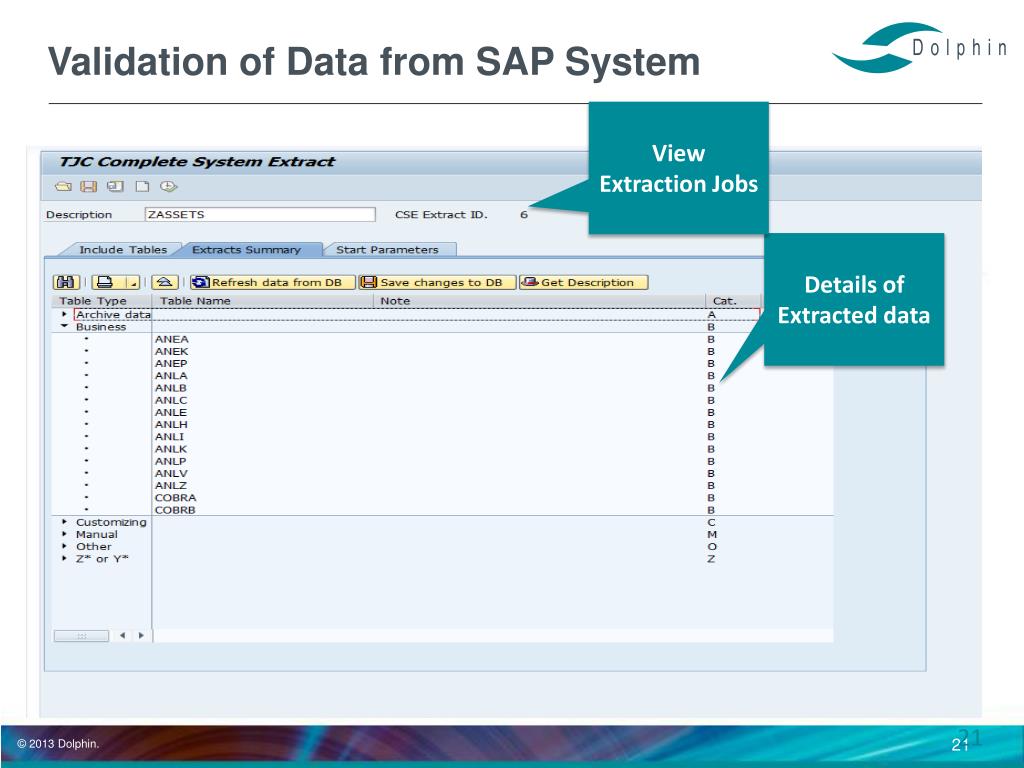Click the Table Name column header
1024x768 pixels.
click(x=263, y=301)
